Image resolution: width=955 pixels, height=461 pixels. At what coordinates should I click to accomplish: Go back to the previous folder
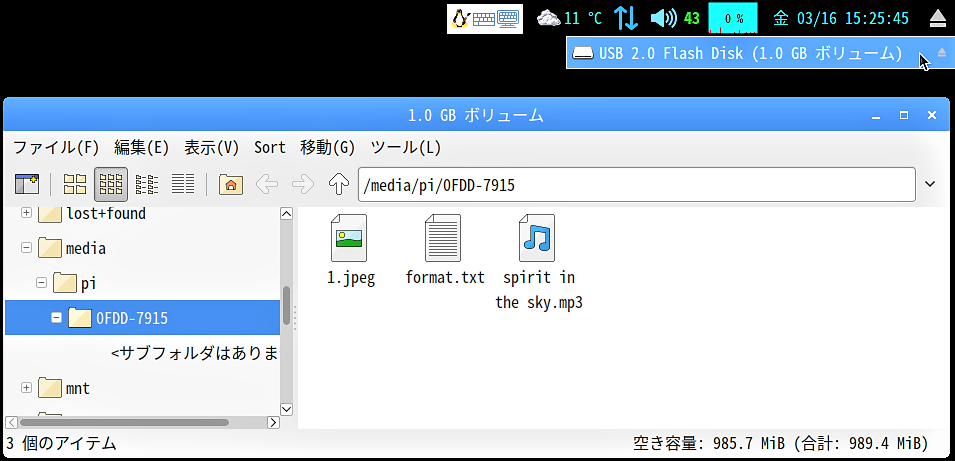click(267, 183)
